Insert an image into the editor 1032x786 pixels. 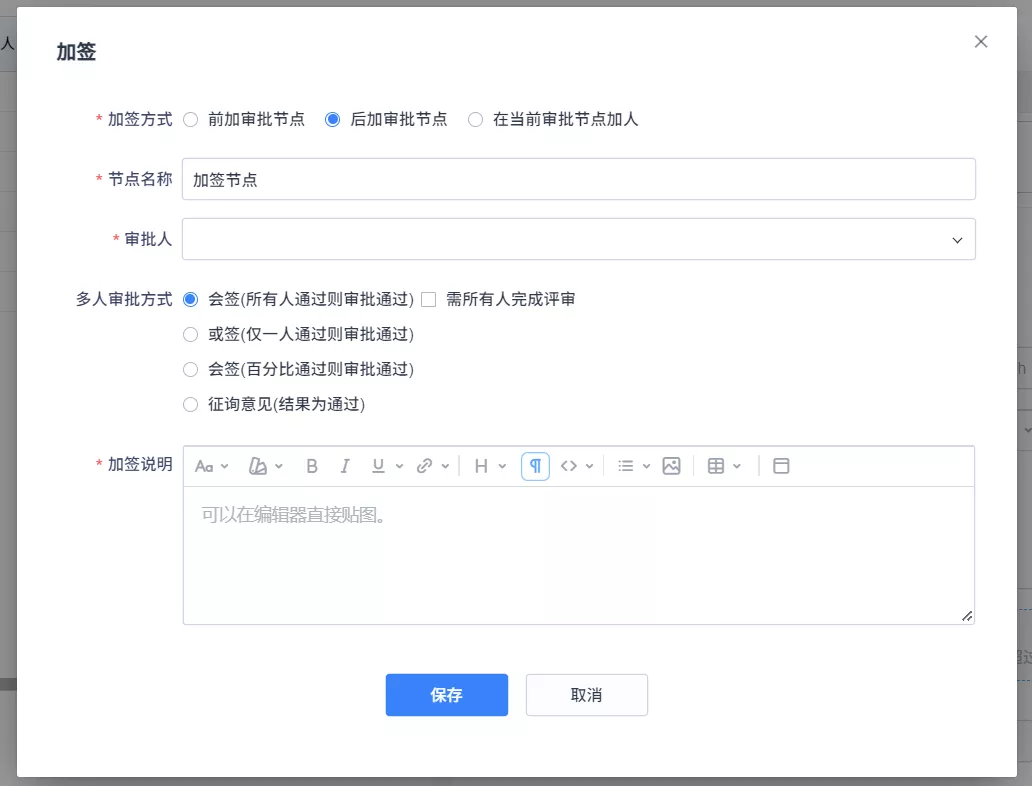point(671,466)
